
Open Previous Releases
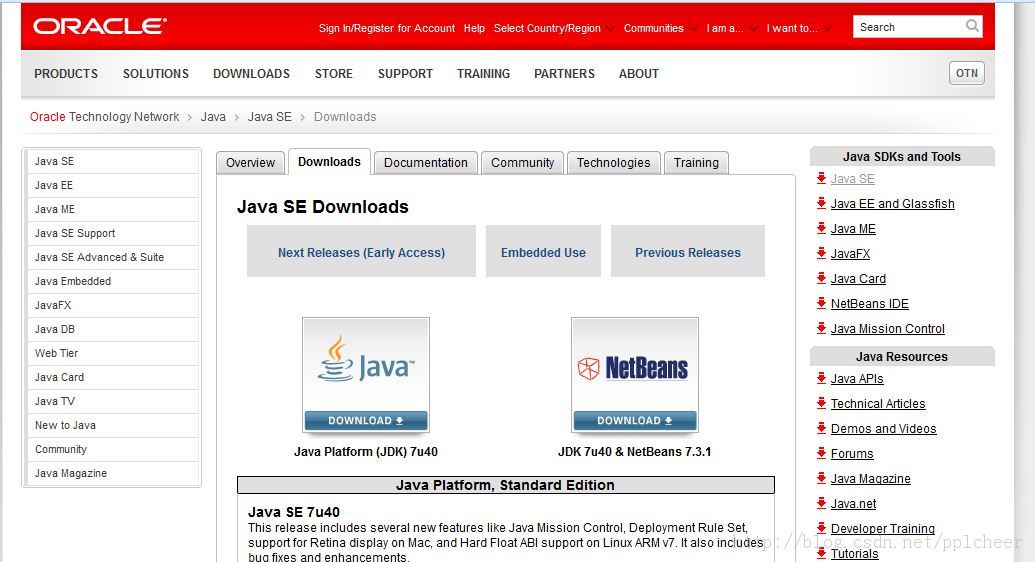688,252
